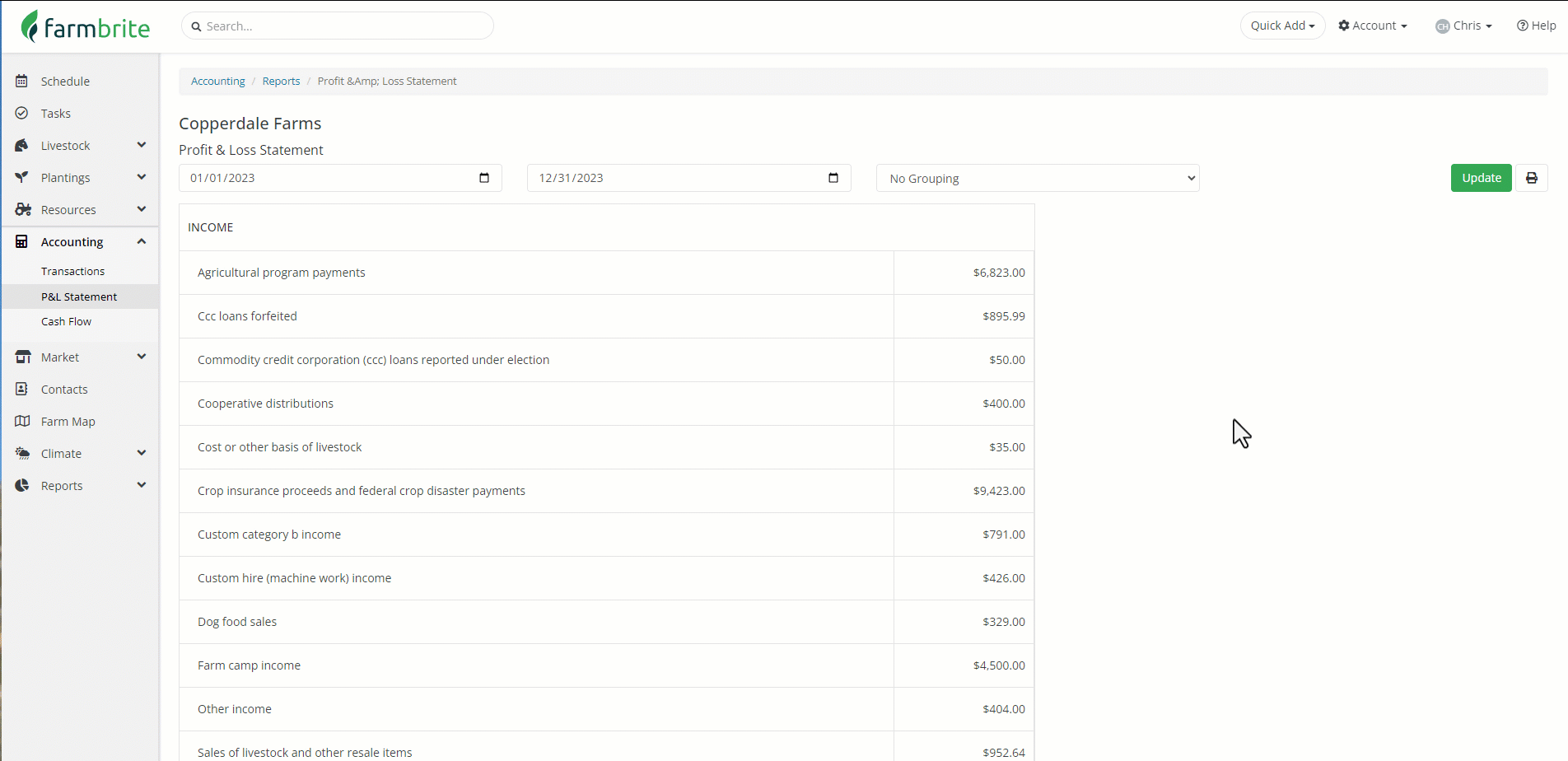Viewport: 1568px width, 761px height.
Task: Click the $9,423.00 amount
Action: point(999,491)
